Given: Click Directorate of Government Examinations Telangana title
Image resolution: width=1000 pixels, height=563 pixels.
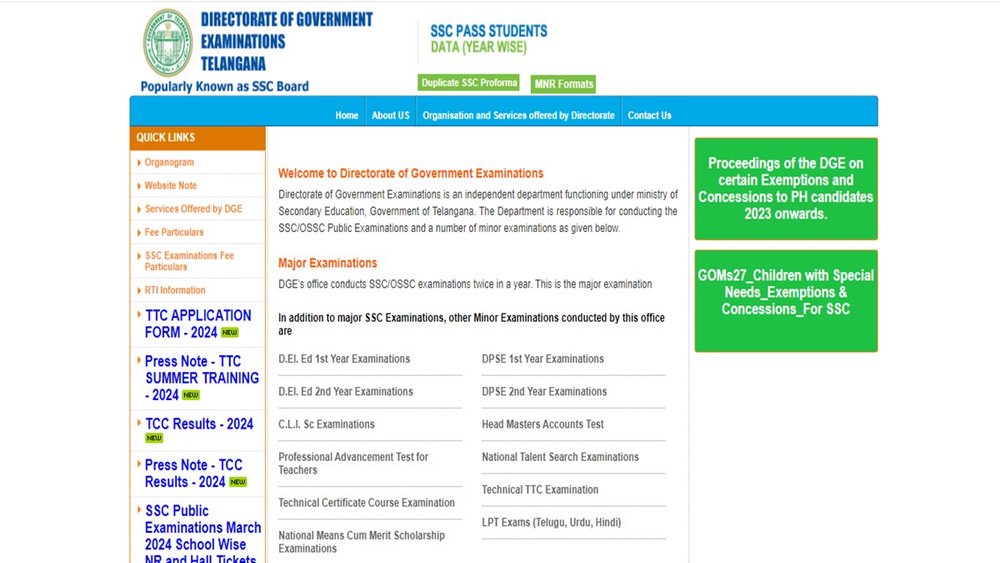Looking at the screenshot, I should 286,41.
